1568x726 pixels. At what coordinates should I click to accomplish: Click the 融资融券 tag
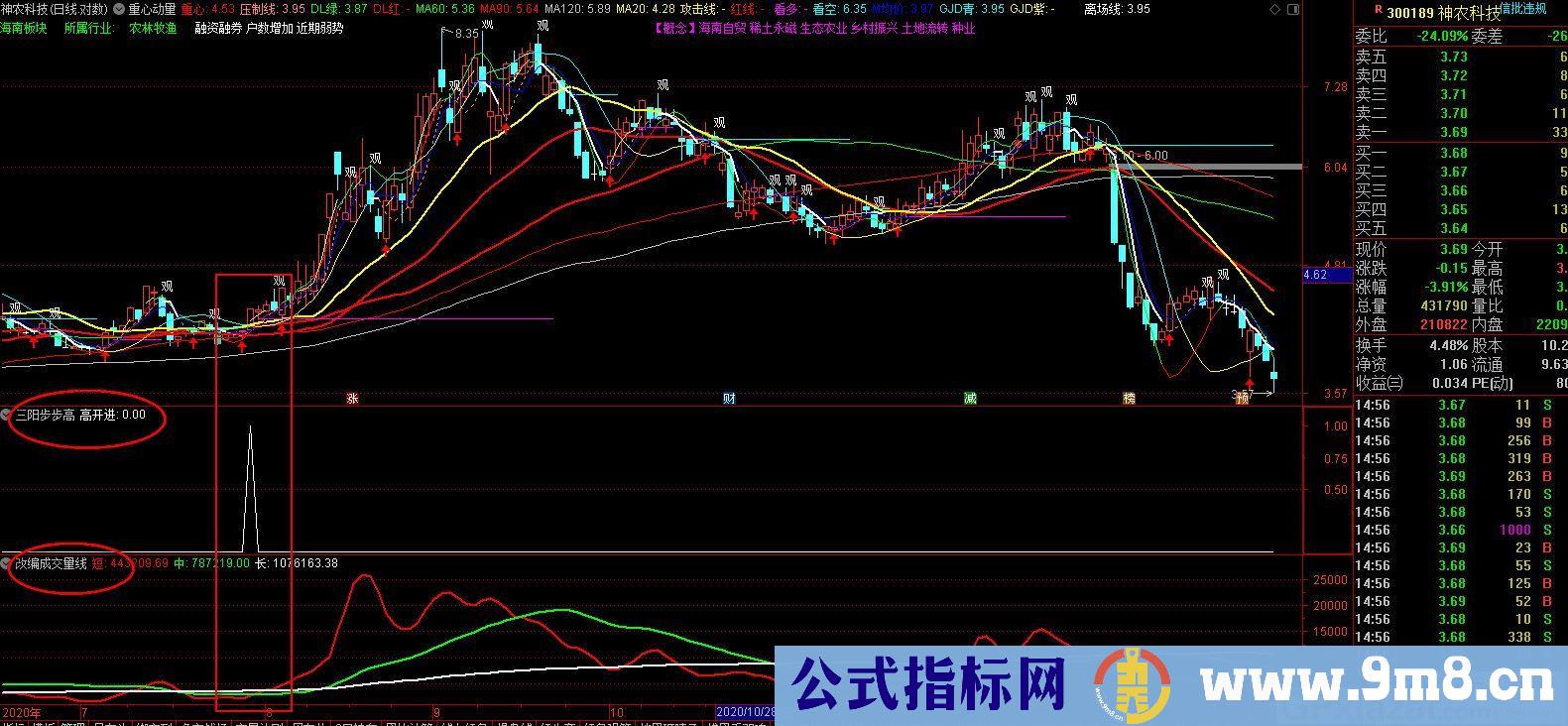click(218, 28)
